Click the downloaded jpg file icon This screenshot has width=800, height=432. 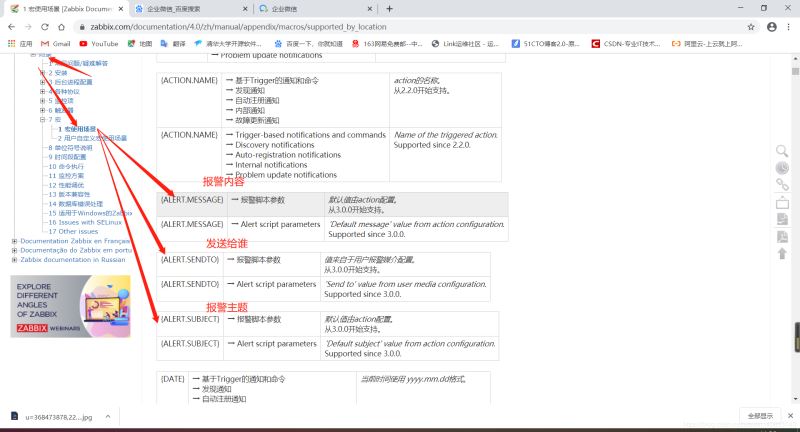(14, 416)
